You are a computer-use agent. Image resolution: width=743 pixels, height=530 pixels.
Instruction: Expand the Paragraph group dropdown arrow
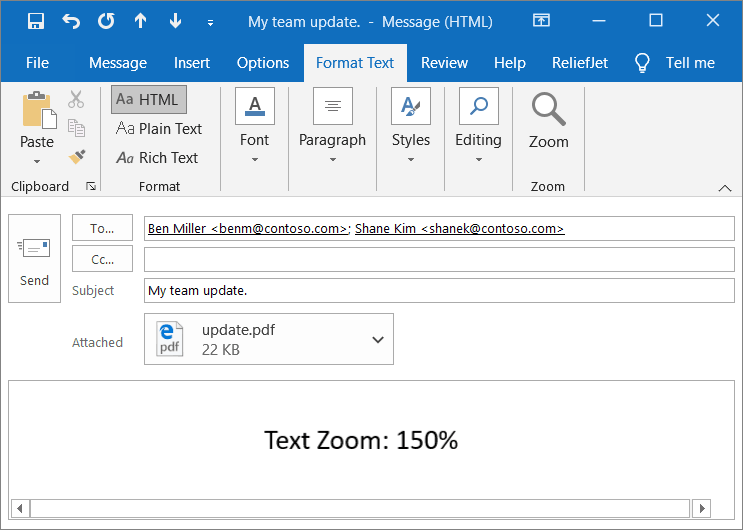tap(333, 160)
